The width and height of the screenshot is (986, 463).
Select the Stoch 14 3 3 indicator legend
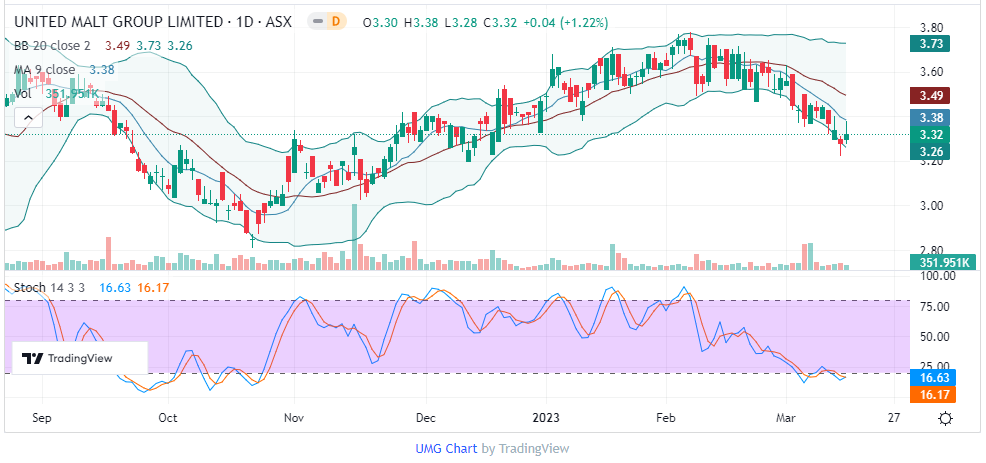50,288
